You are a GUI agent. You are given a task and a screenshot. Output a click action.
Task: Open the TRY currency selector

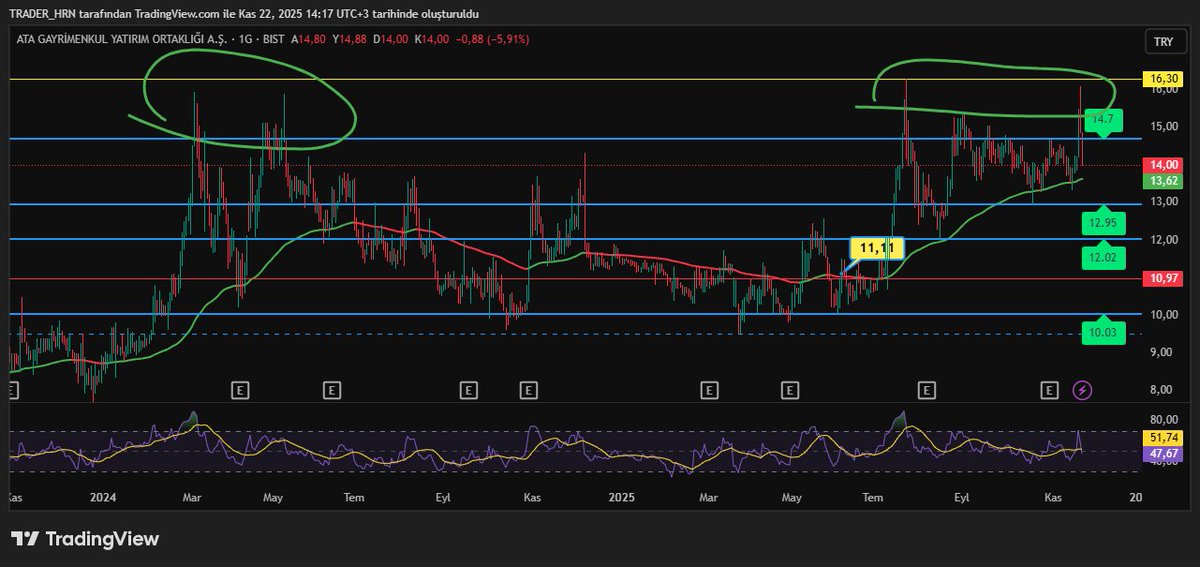[x=1163, y=42]
